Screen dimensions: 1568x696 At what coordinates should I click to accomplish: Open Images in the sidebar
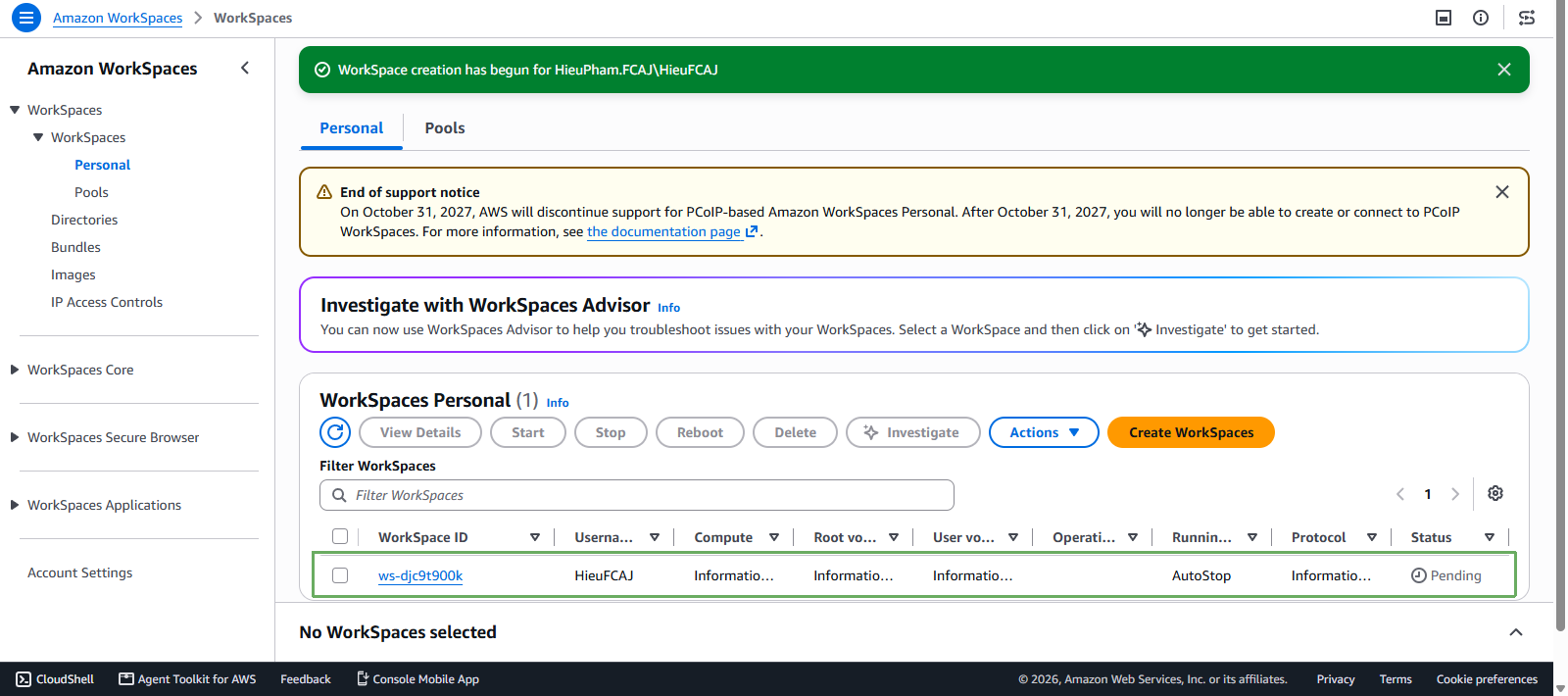[73, 274]
